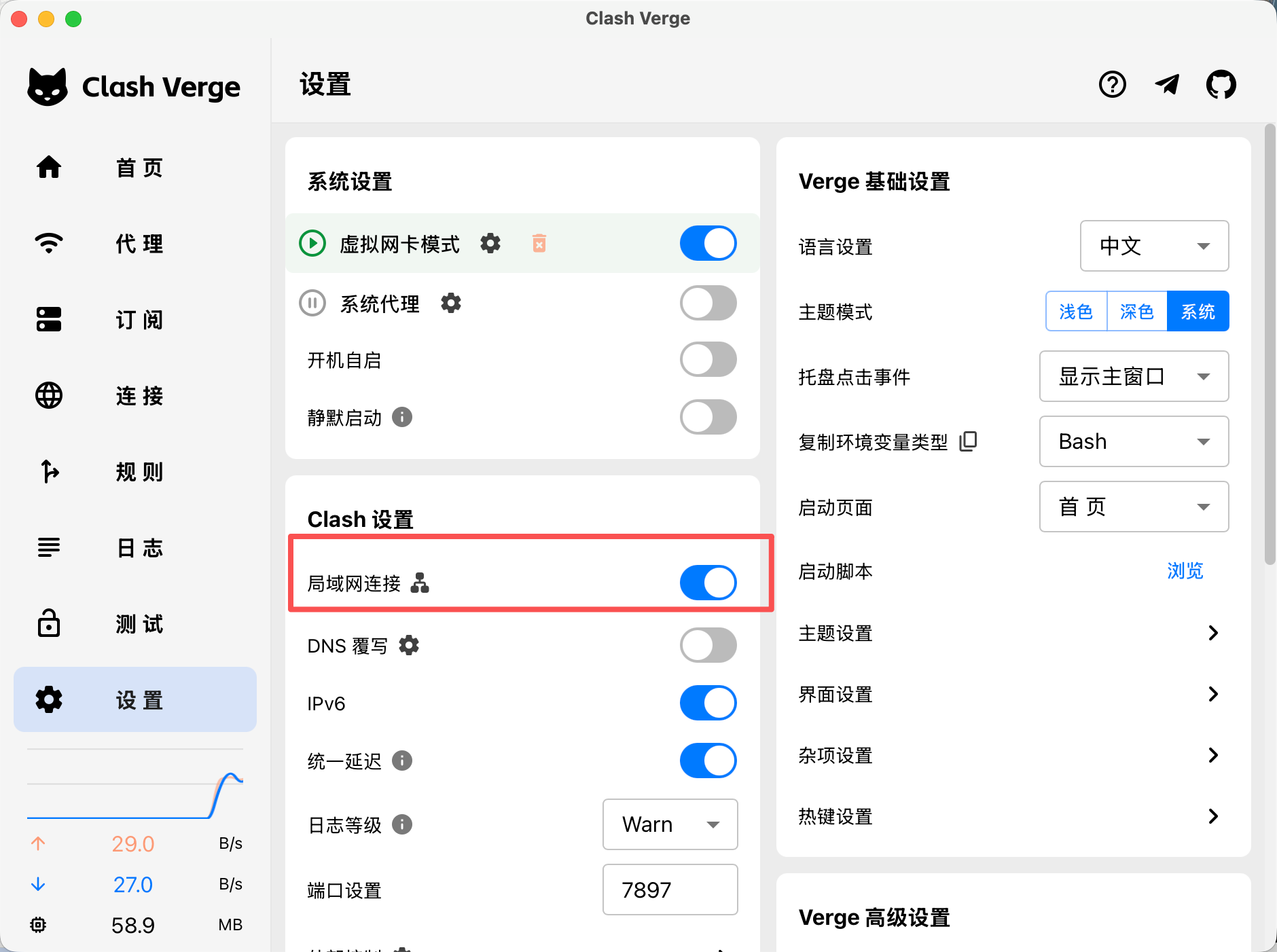The image size is (1277, 952).
Task: Open the help manual question mark icon
Action: pyautogui.click(x=1113, y=85)
